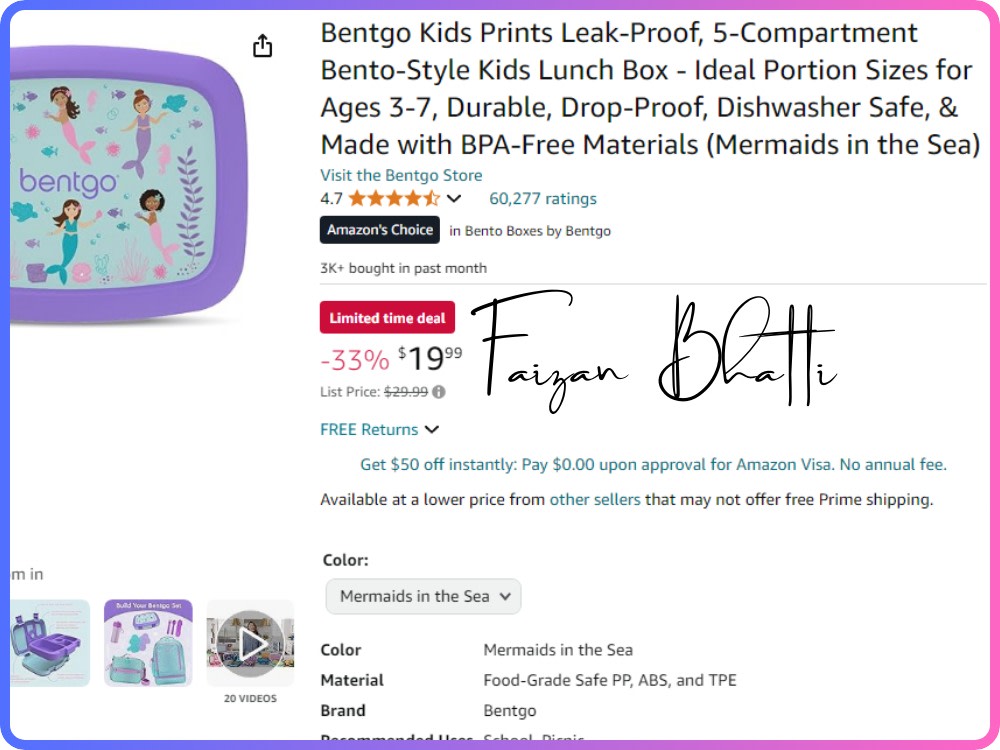1000x750 pixels.
Task: Select the open lunch box compartments thumbnail
Action: click(x=50, y=643)
